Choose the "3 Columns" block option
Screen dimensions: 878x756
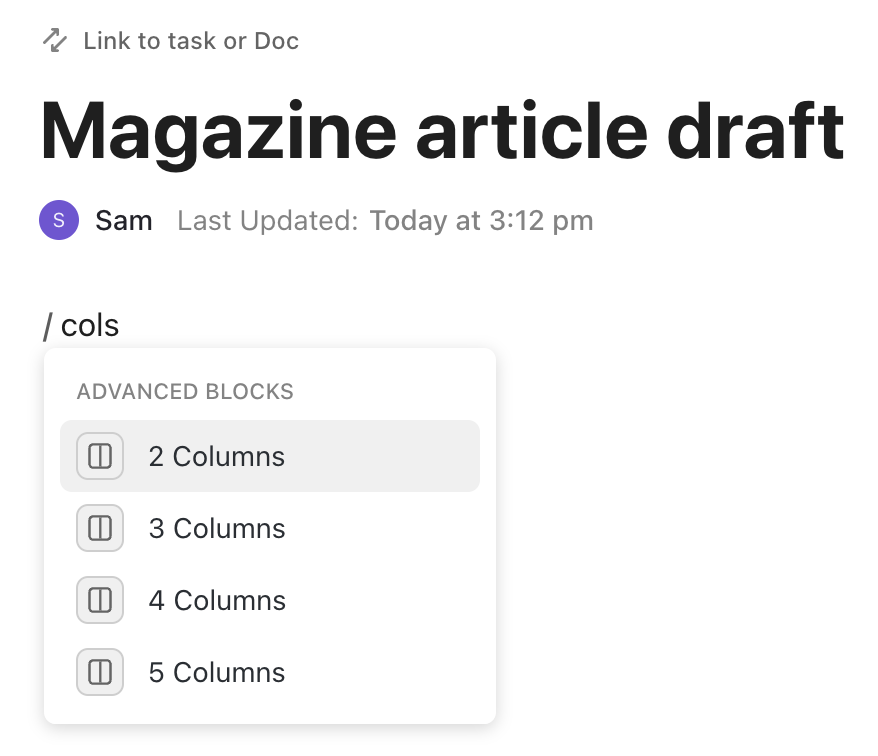[x=217, y=528]
